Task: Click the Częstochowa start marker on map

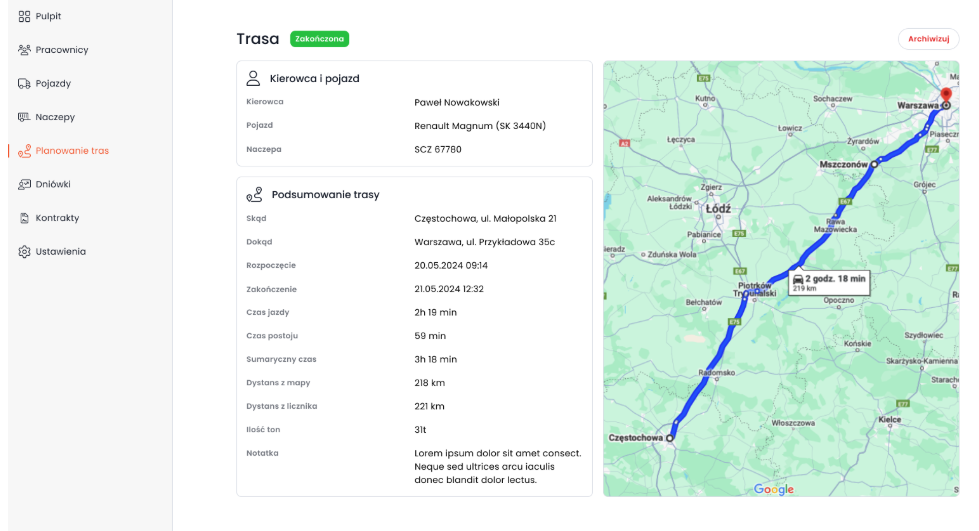Action: click(671, 438)
